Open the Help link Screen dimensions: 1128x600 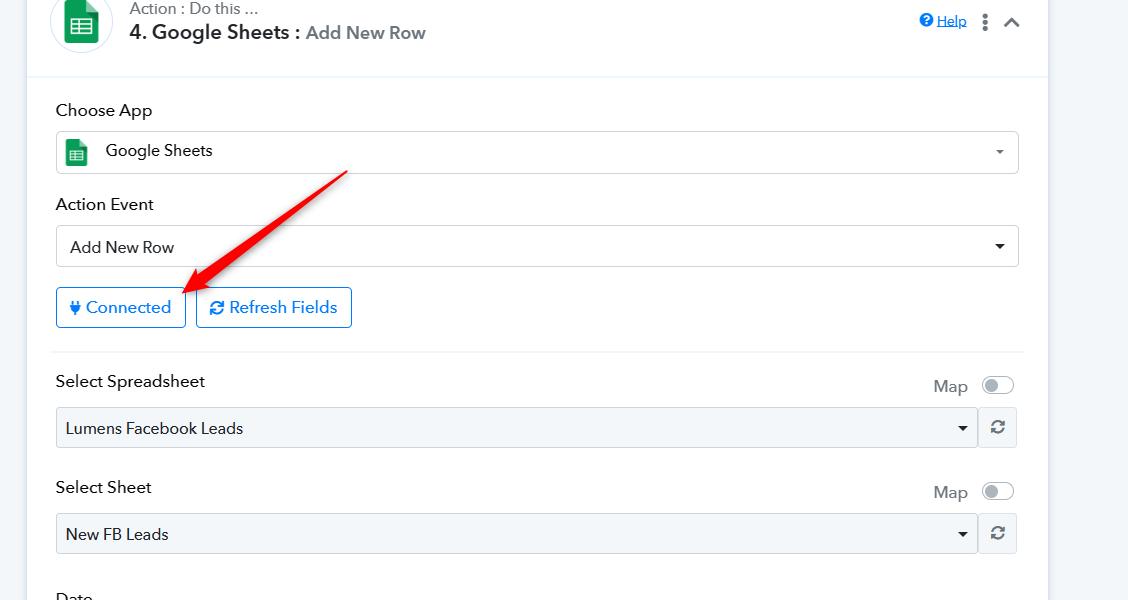point(951,21)
